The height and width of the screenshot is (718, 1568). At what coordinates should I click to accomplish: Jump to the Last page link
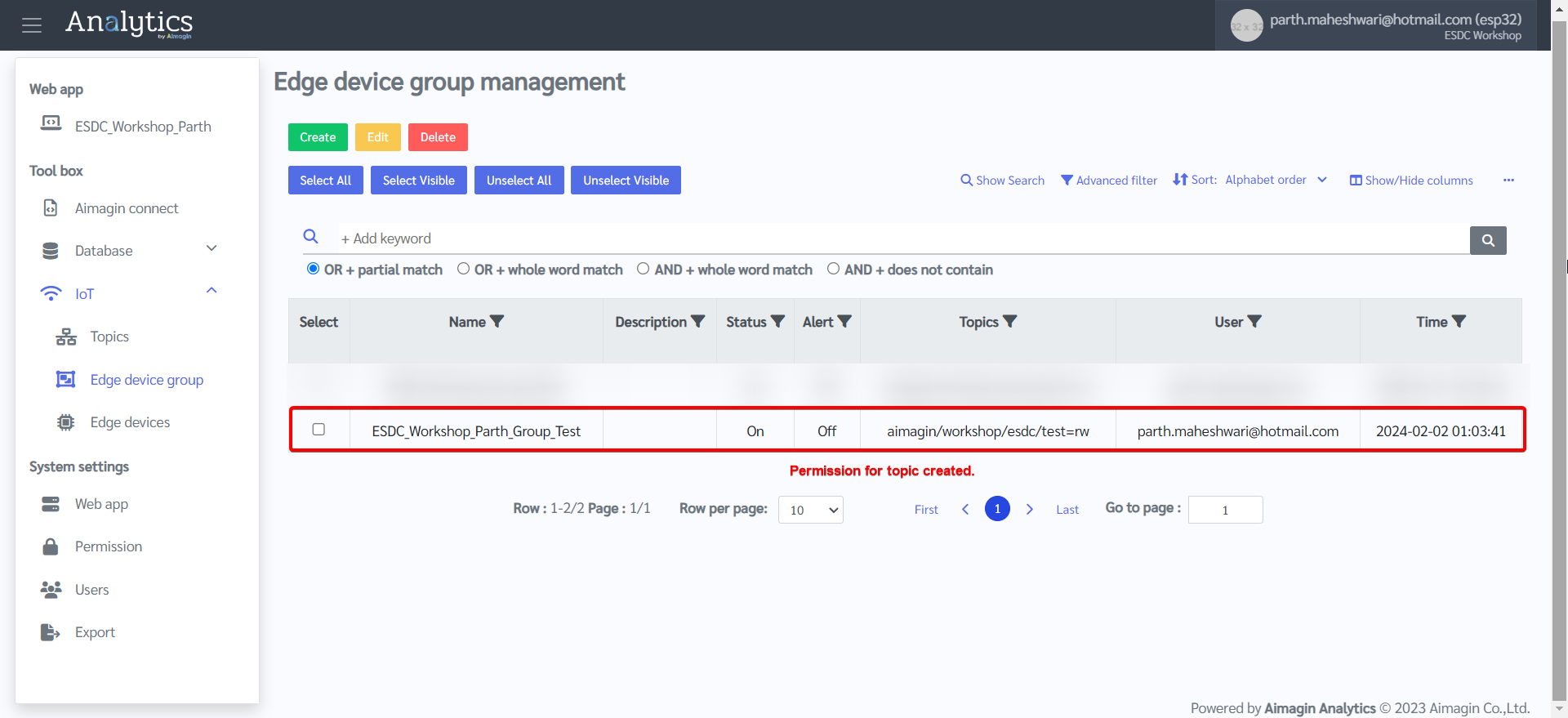(1067, 510)
